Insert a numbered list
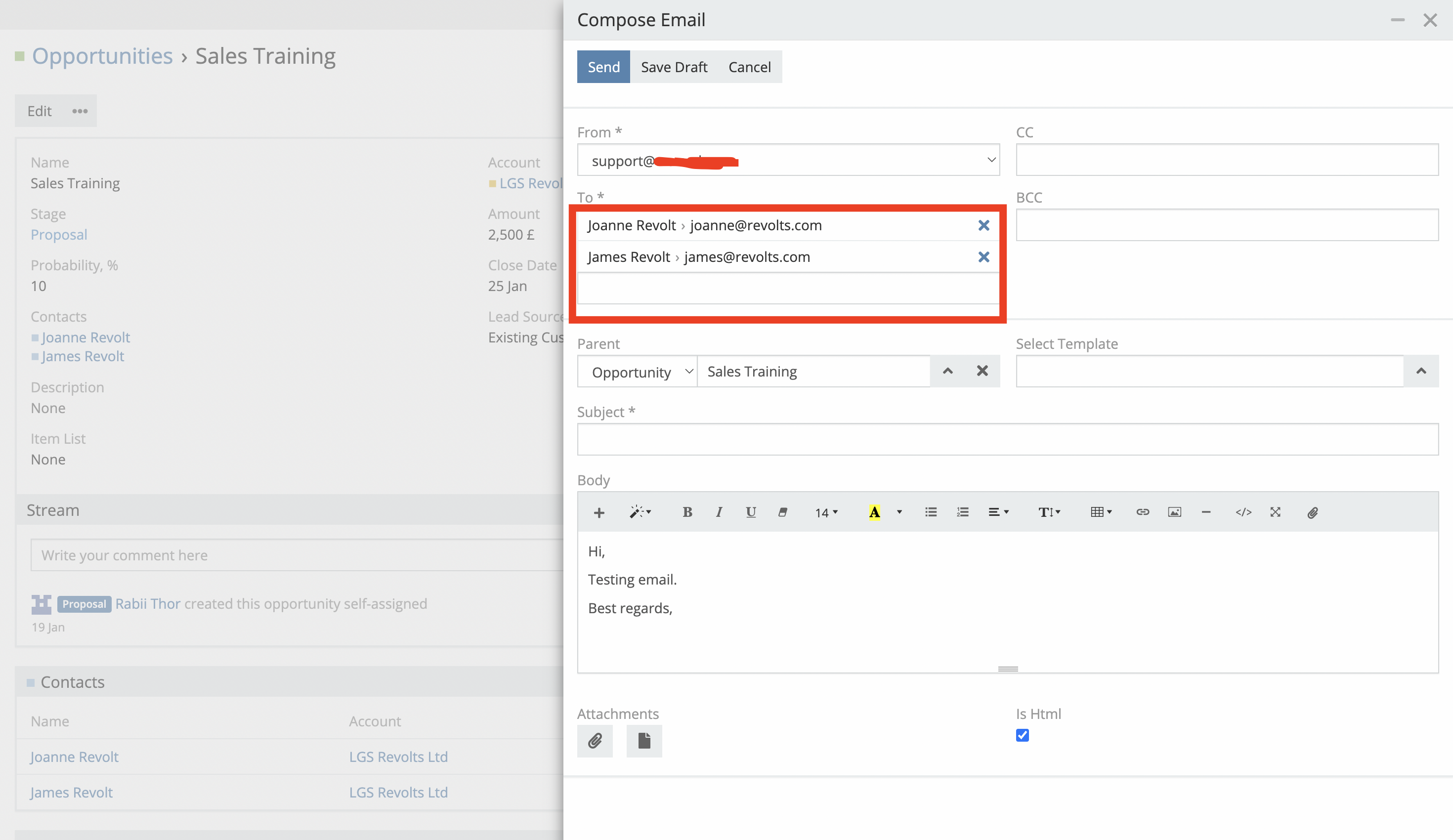Screen dimensions: 1453x840 (962, 512)
